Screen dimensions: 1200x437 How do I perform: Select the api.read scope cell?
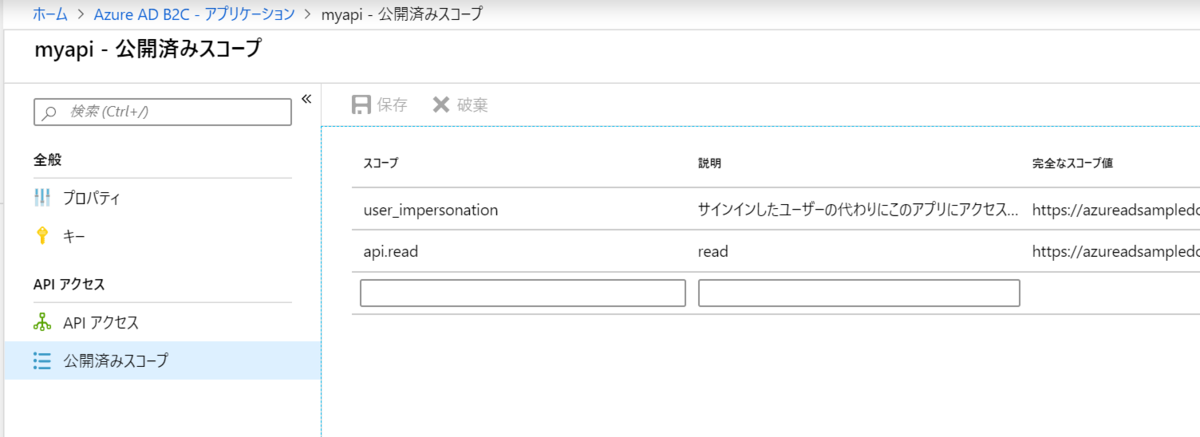coord(390,251)
